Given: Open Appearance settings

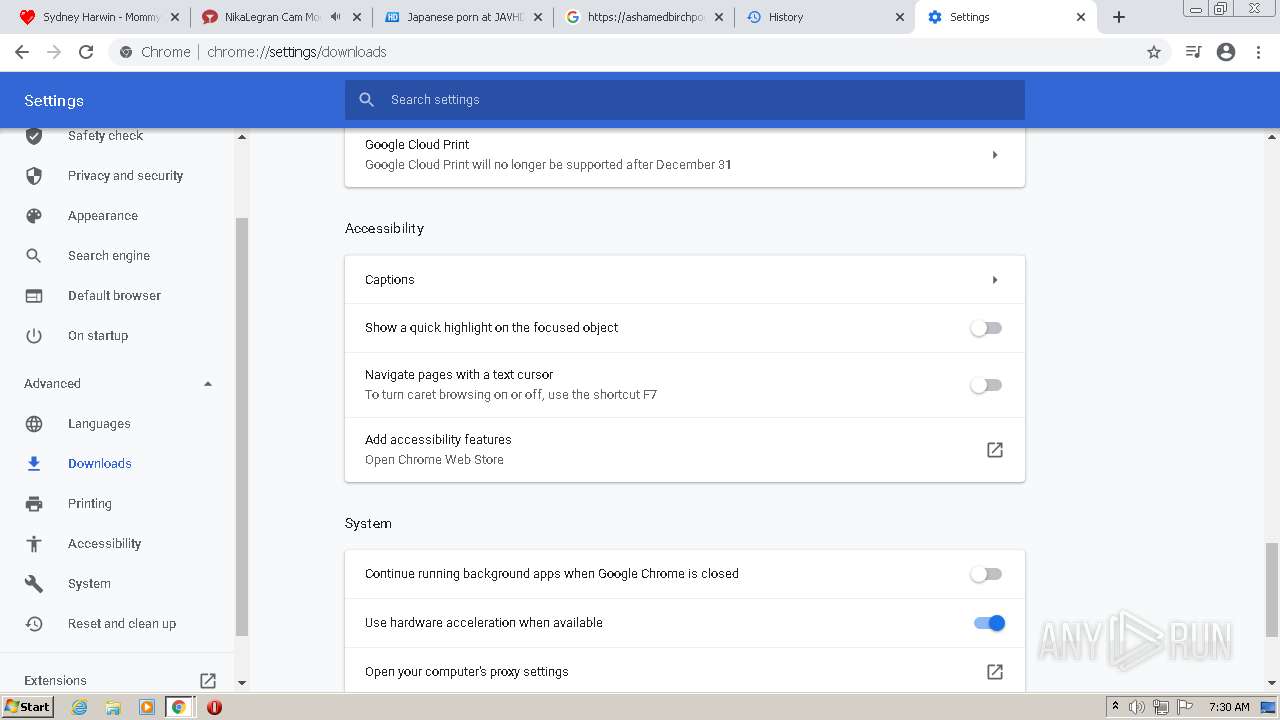Looking at the screenshot, I should coord(103,216).
